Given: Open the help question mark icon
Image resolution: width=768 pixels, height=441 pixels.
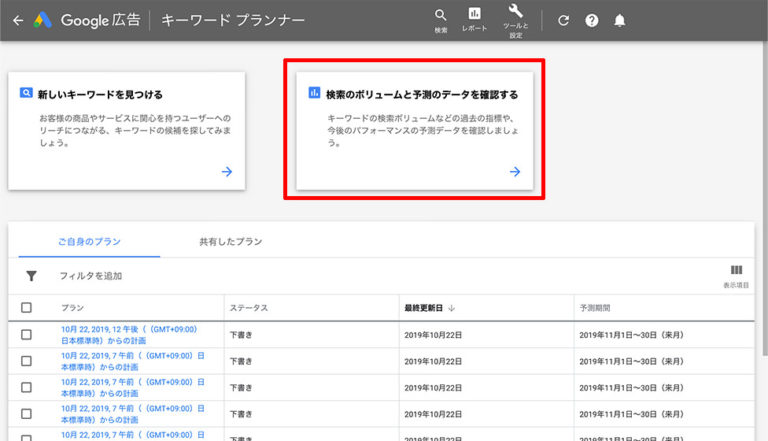Looking at the screenshot, I should click(592, 21).
